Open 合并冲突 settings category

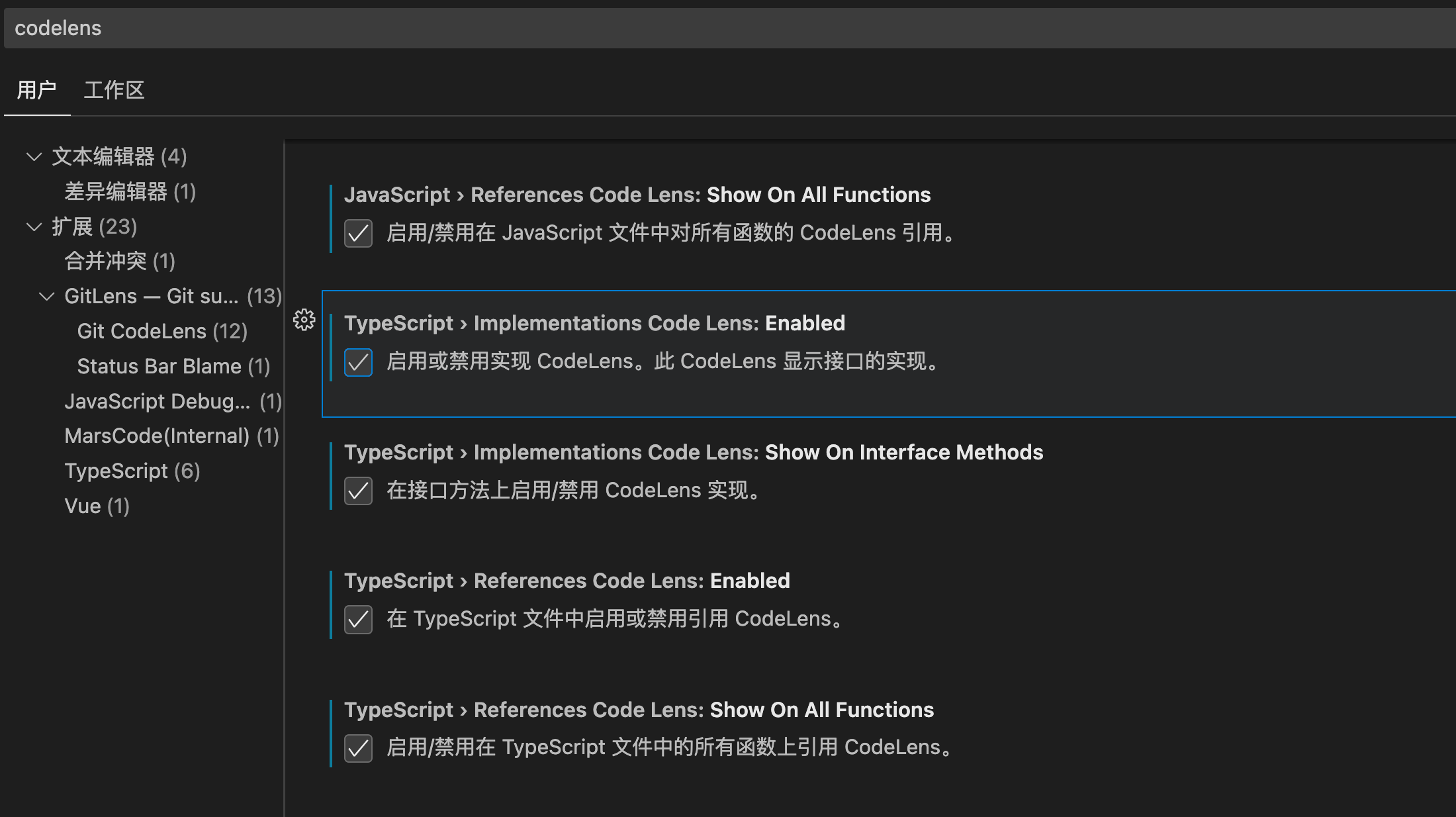119,262
